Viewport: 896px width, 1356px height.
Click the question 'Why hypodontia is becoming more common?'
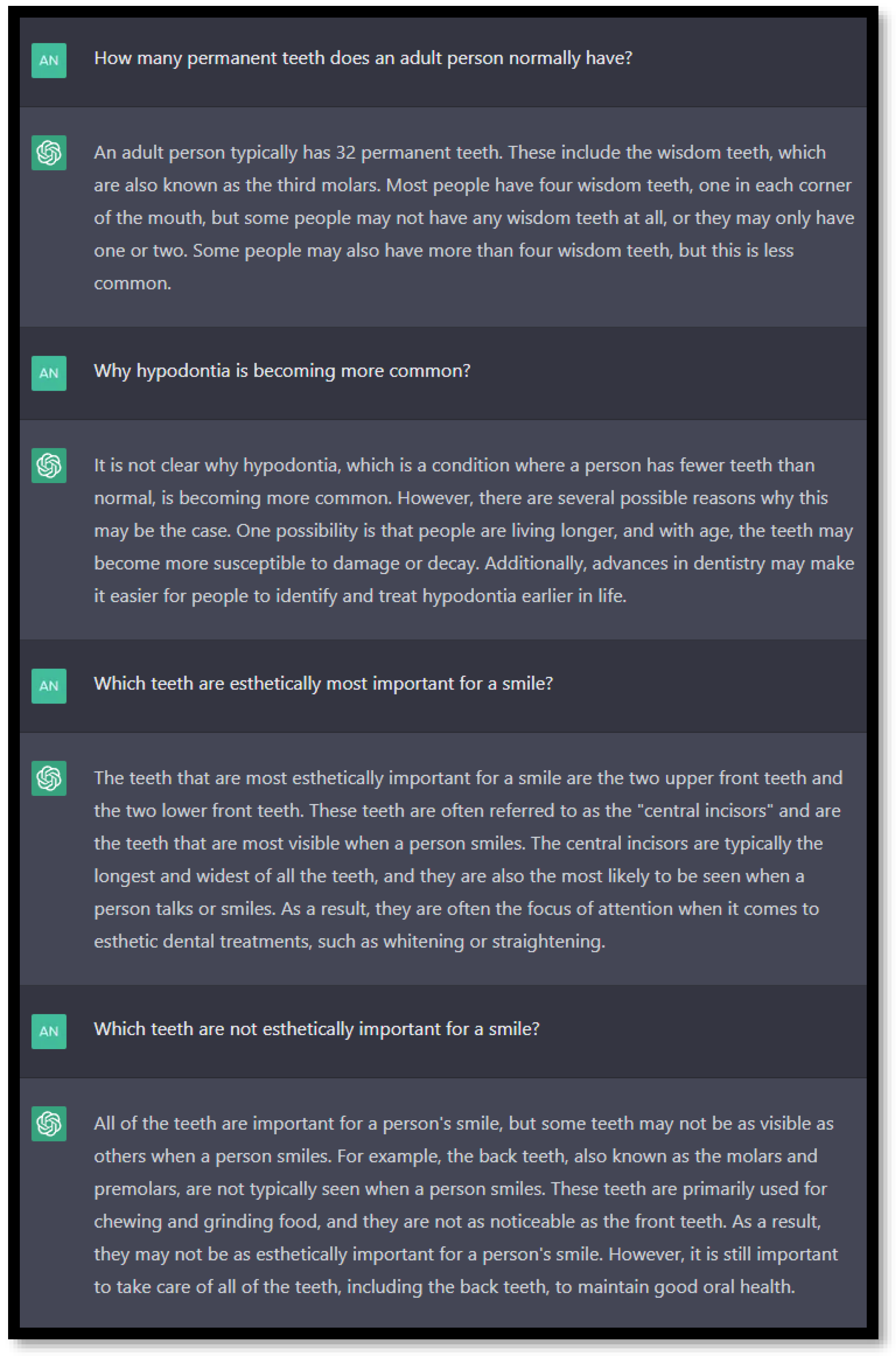(x=282, y=371)
